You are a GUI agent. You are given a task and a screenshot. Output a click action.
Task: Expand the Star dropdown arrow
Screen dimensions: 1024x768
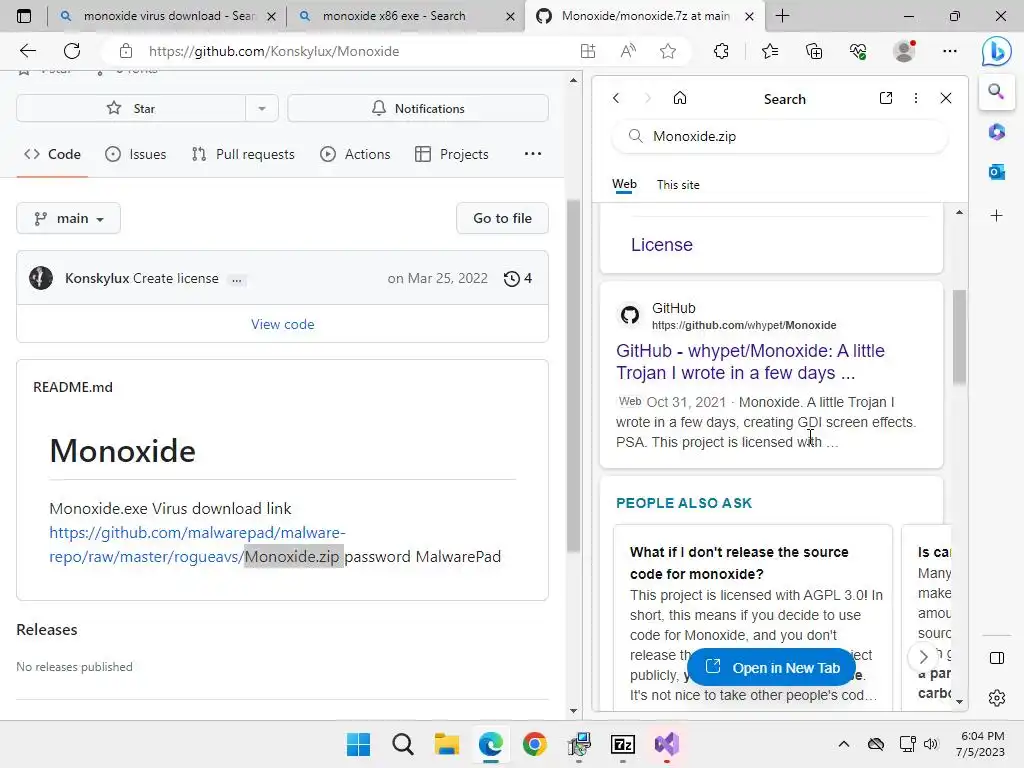(x=262, y=108)
